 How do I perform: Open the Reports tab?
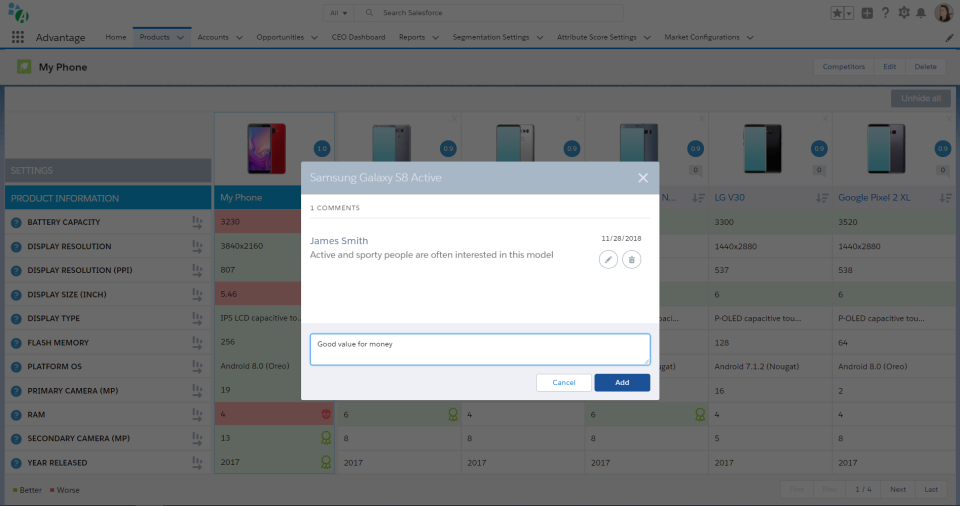click(x=412, y=37)
